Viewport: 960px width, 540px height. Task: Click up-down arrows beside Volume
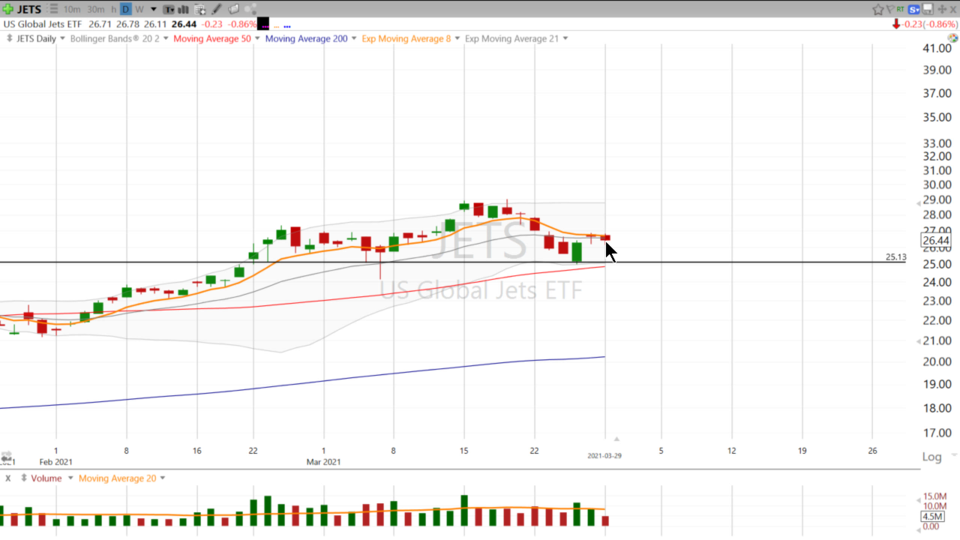(x=23, y=478)
